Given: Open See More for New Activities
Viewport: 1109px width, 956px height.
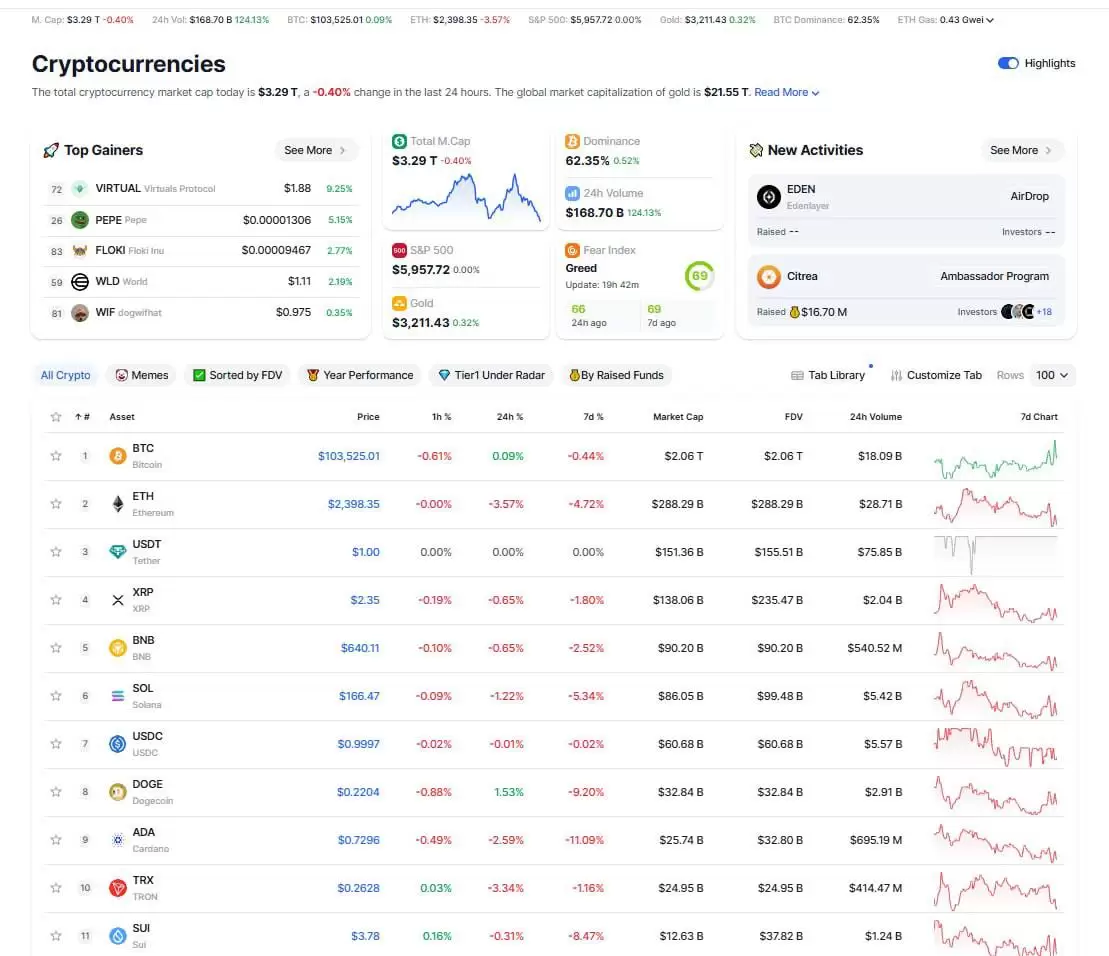Looking at the screenshot, I should (x=1021, y=151).
